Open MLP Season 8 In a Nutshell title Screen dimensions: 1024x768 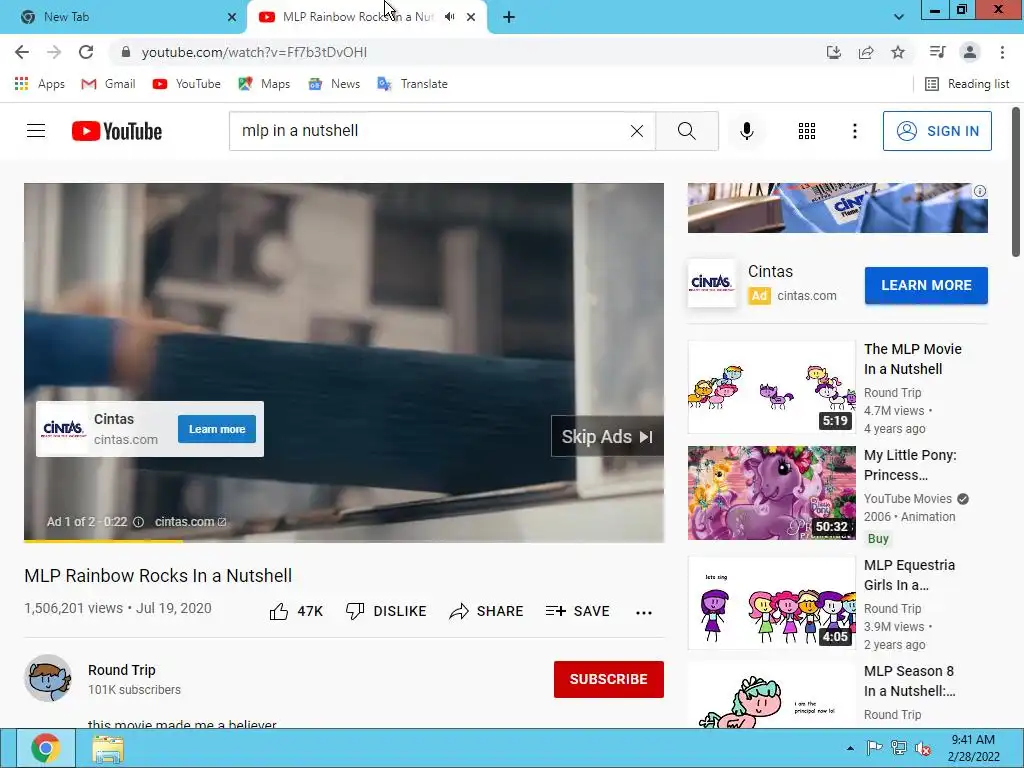click(910, 681)
